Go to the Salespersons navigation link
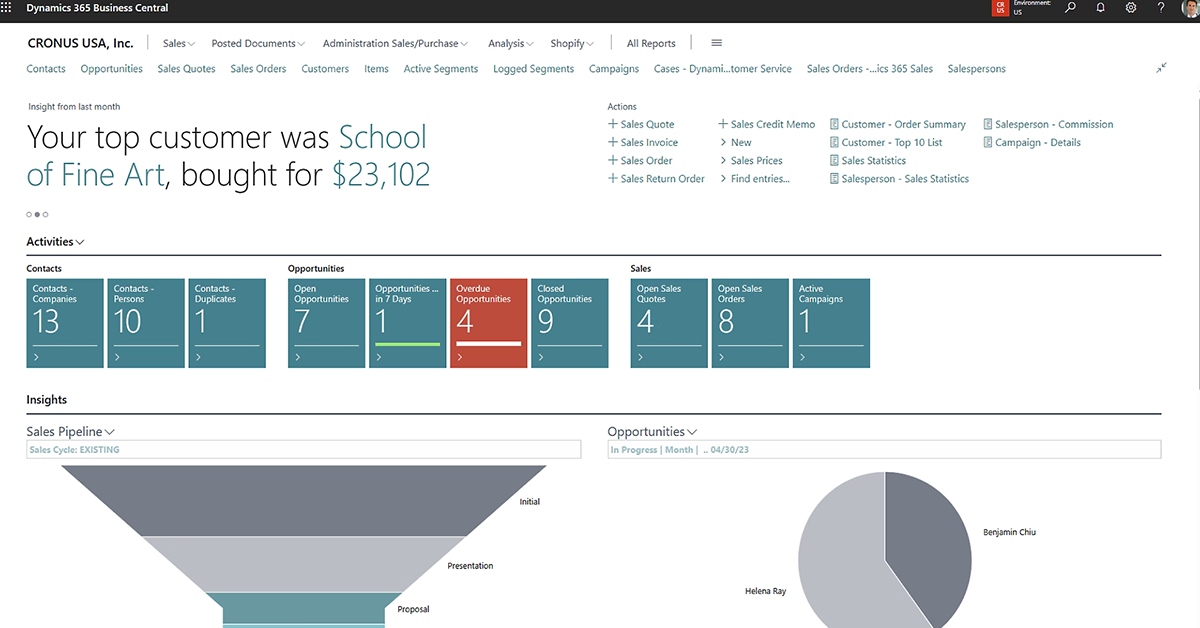 (x=977, y=69)
